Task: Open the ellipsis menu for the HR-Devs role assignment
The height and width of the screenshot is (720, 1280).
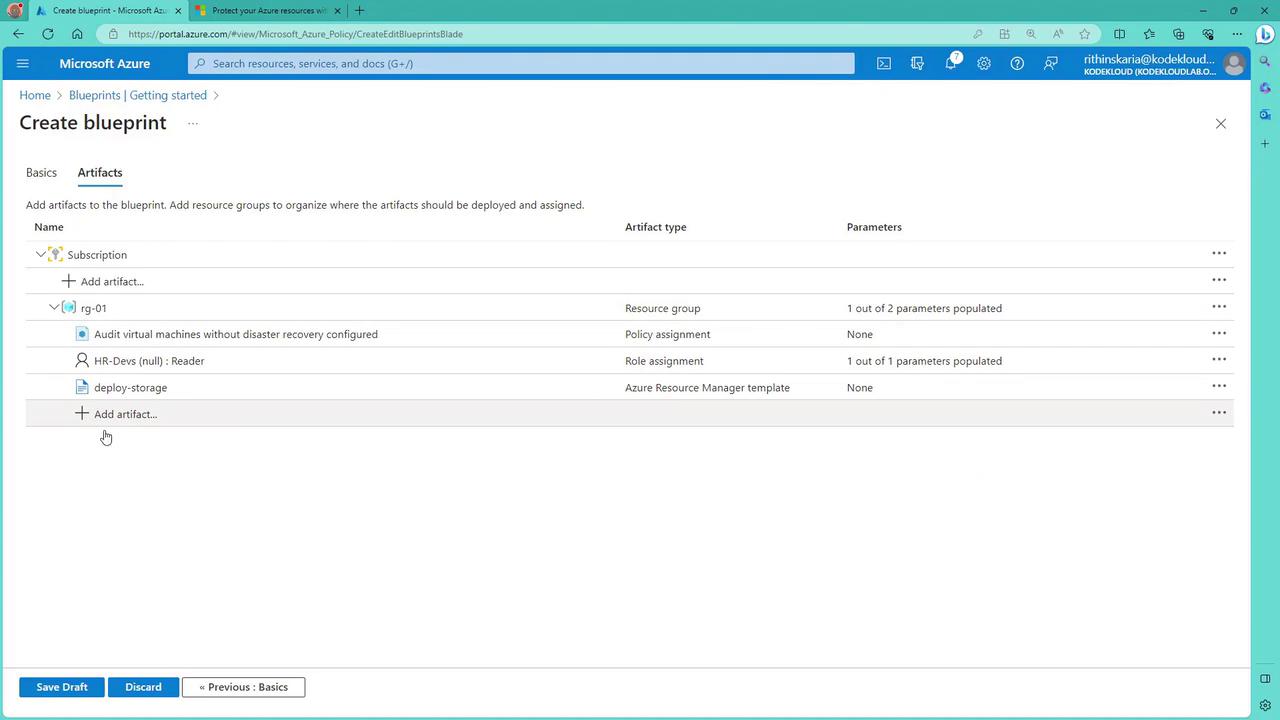Action: coord(1219,360)
